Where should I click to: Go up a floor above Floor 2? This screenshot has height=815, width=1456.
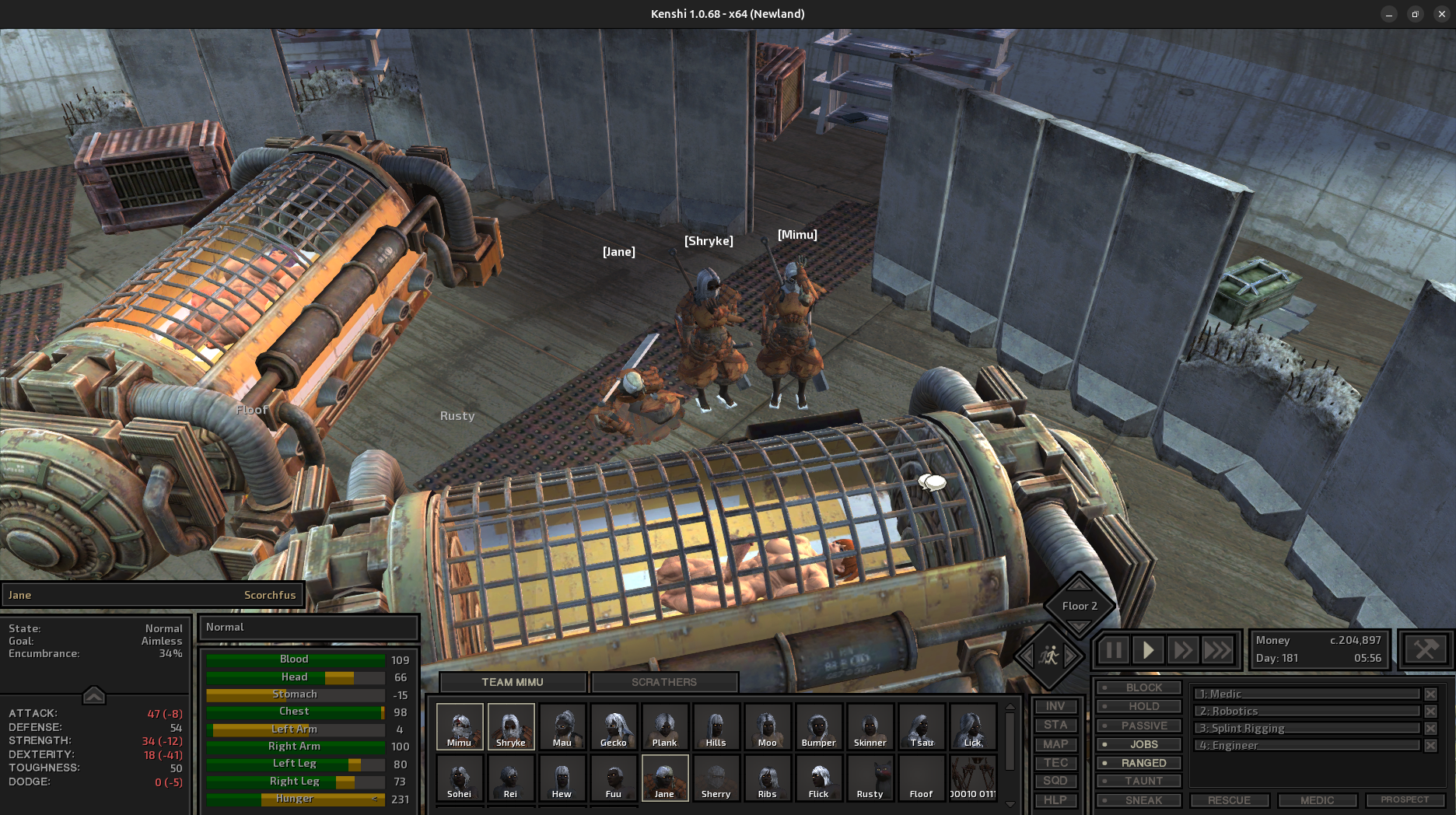(1080, 584)
